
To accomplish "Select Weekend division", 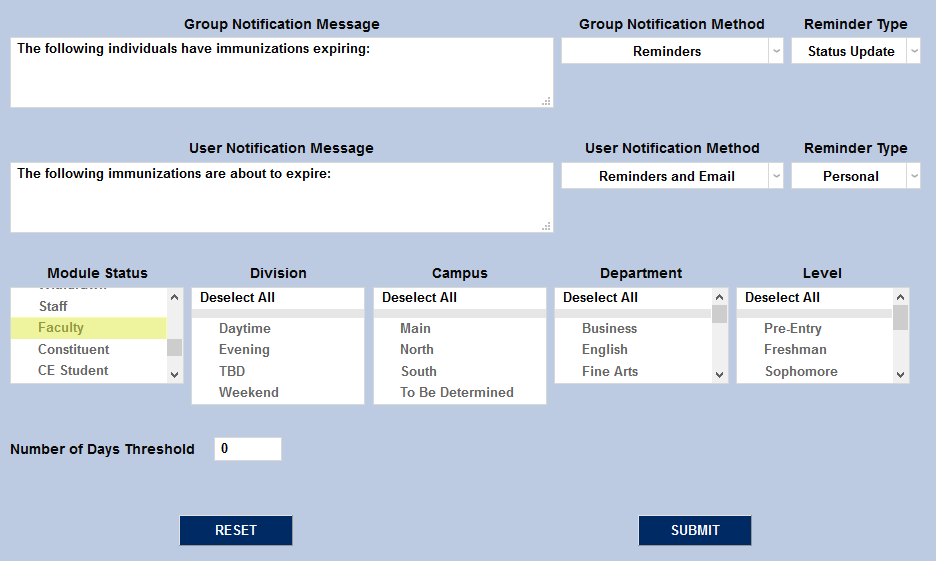I will (278, 393).
